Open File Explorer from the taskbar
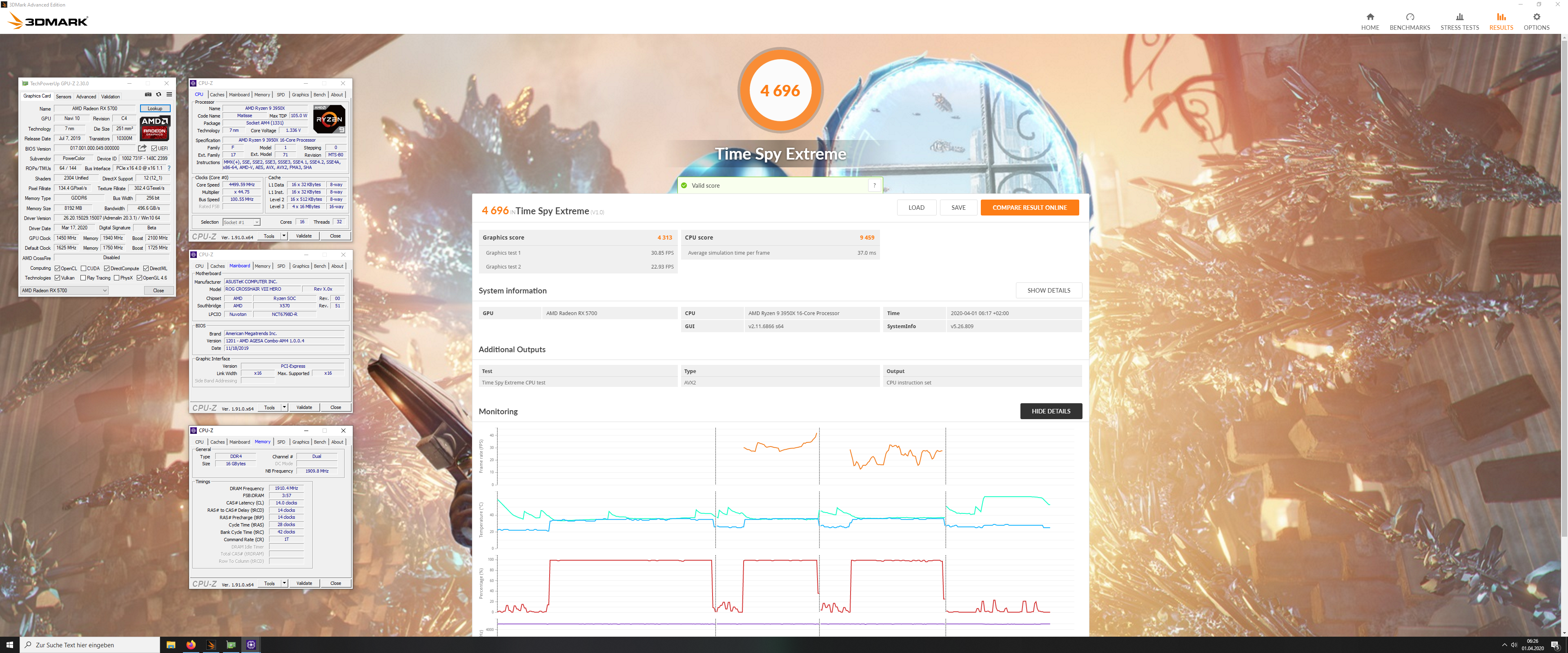This screenshot has height=653, width=1568. 171,644
